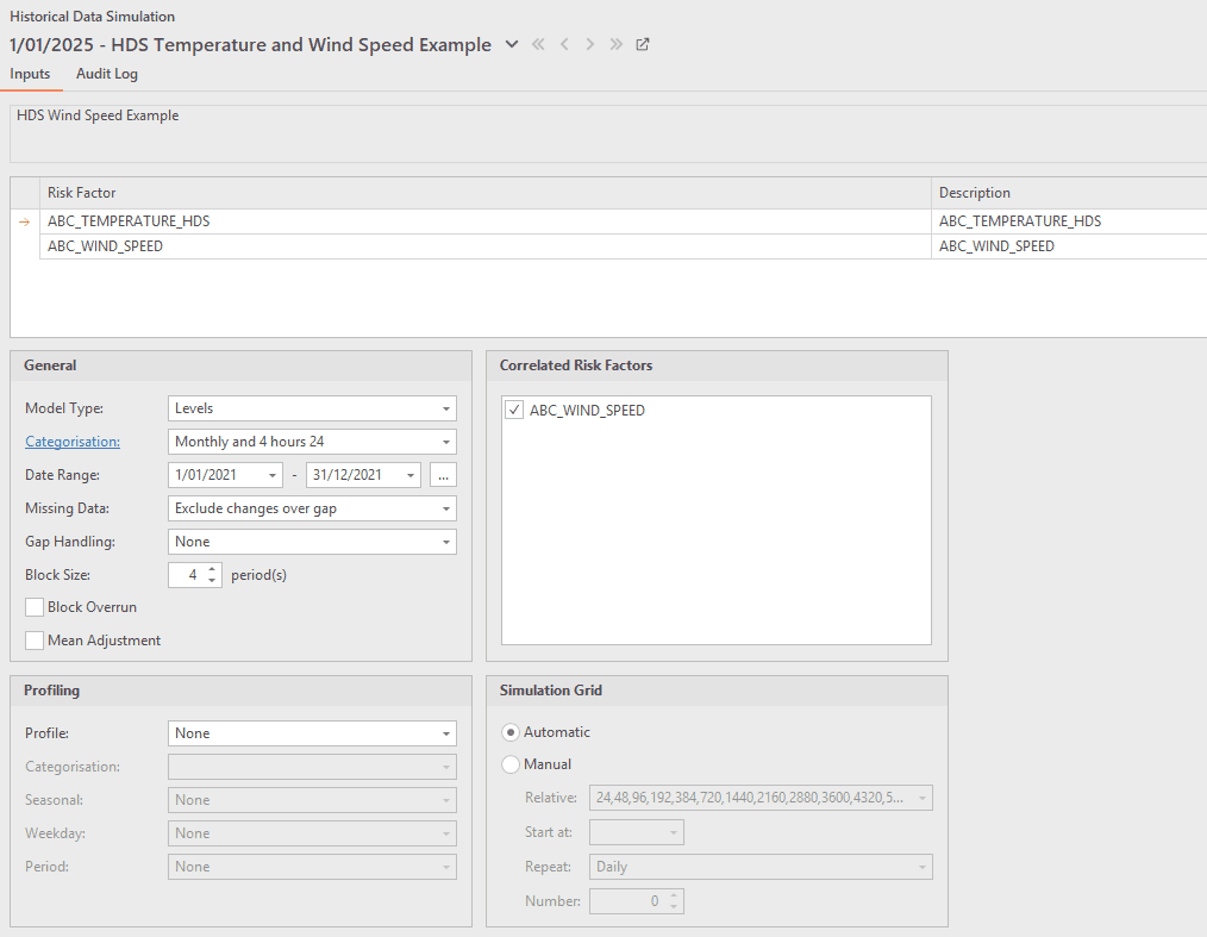Expand the record title chevron
1207x937 pixels.
tap(511, 44)
